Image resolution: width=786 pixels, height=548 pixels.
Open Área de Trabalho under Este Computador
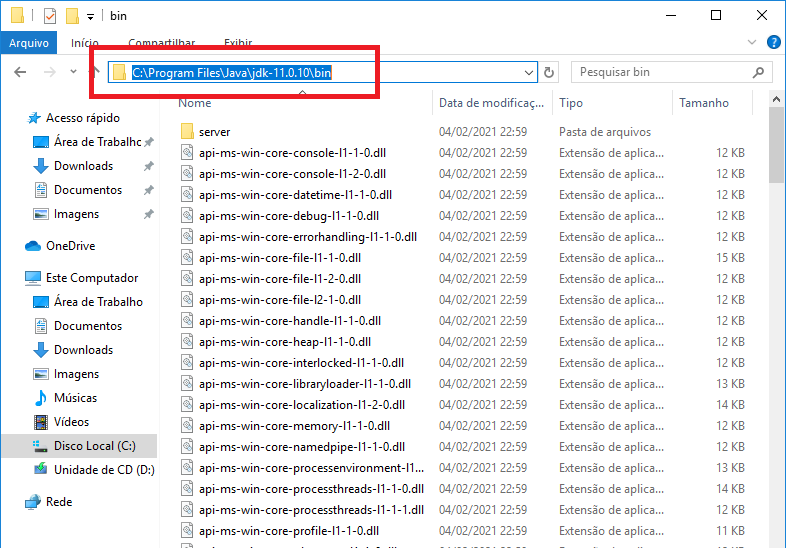98,302
